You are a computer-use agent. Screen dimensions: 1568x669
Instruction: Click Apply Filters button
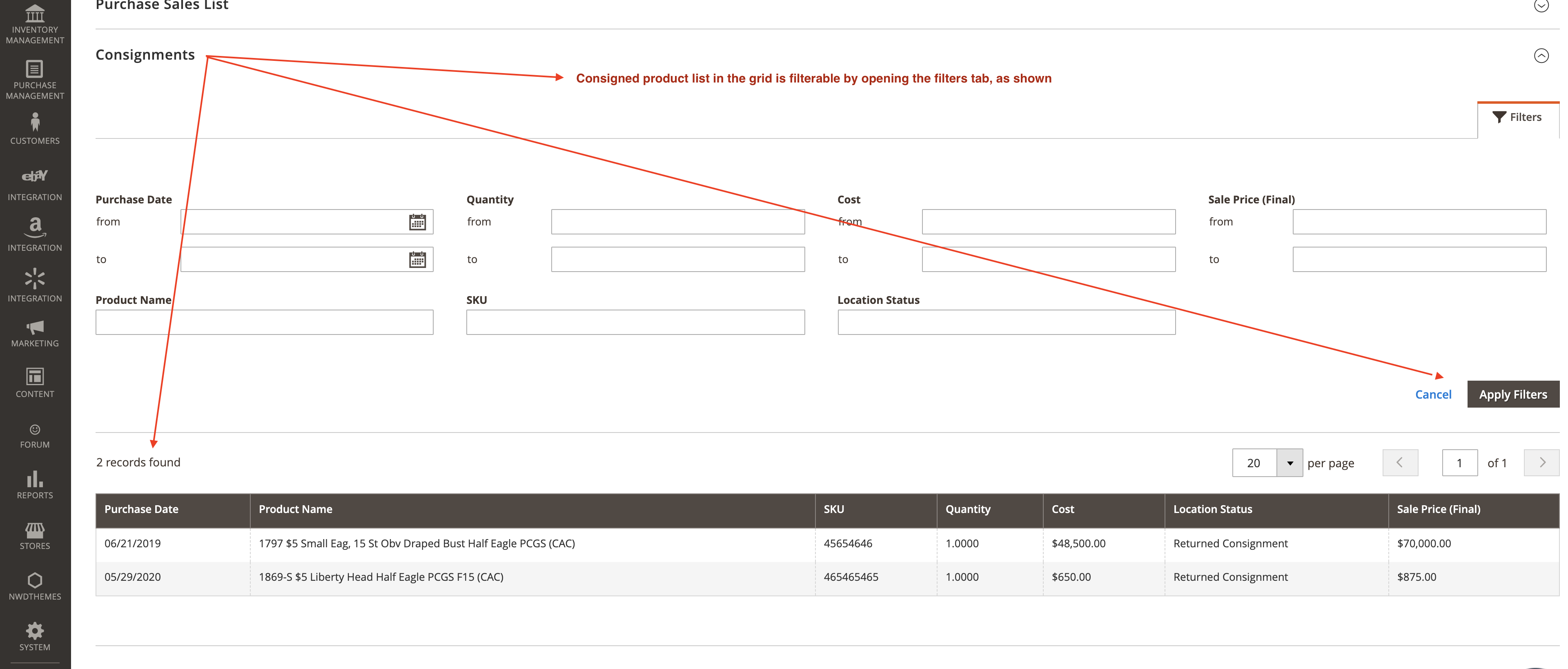click(x=1512, y=395)
